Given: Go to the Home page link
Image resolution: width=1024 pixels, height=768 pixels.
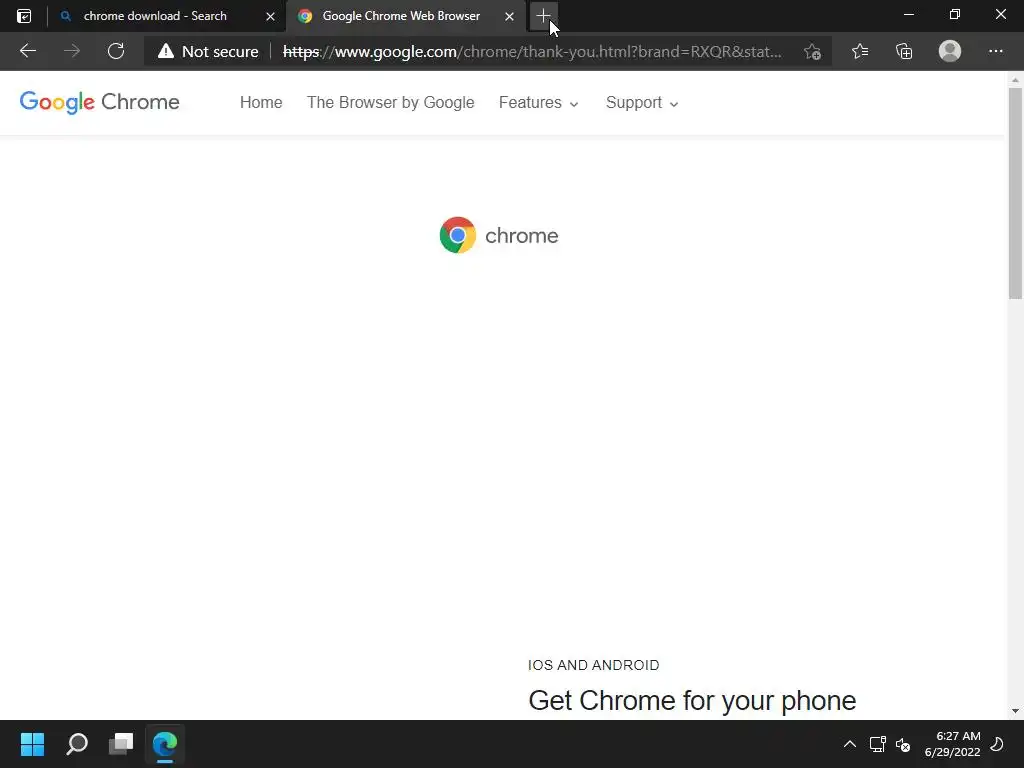Looking at the screenshot, I should point(261,103).
